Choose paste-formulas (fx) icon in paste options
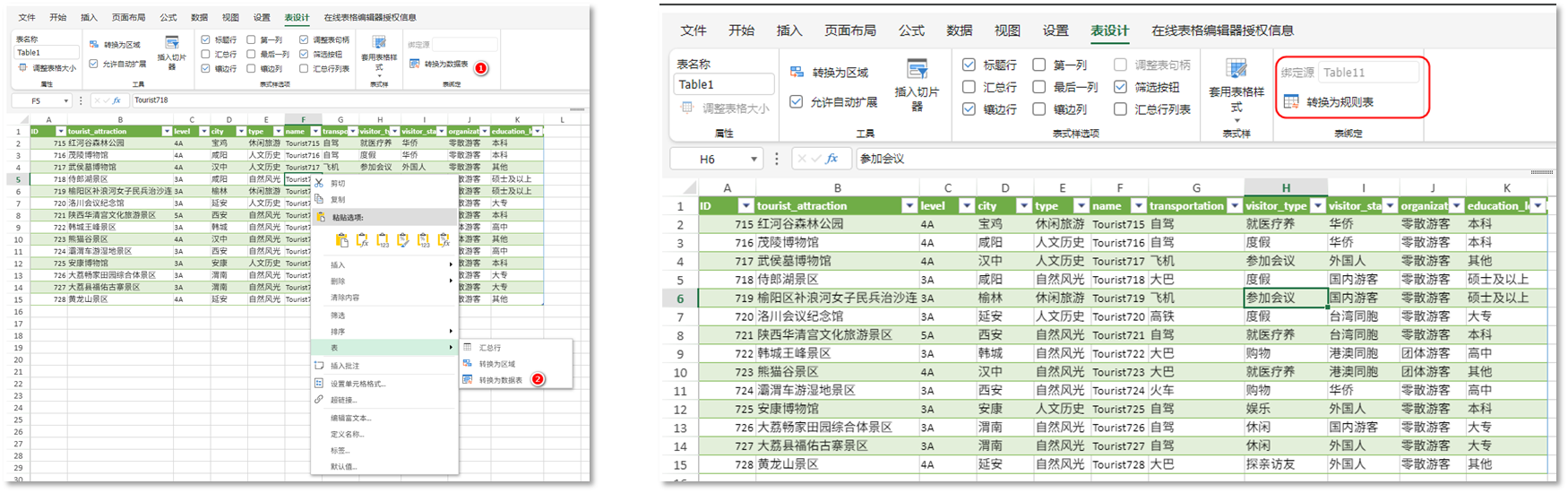Screen dimensions: 1568x493 [362, 240]
